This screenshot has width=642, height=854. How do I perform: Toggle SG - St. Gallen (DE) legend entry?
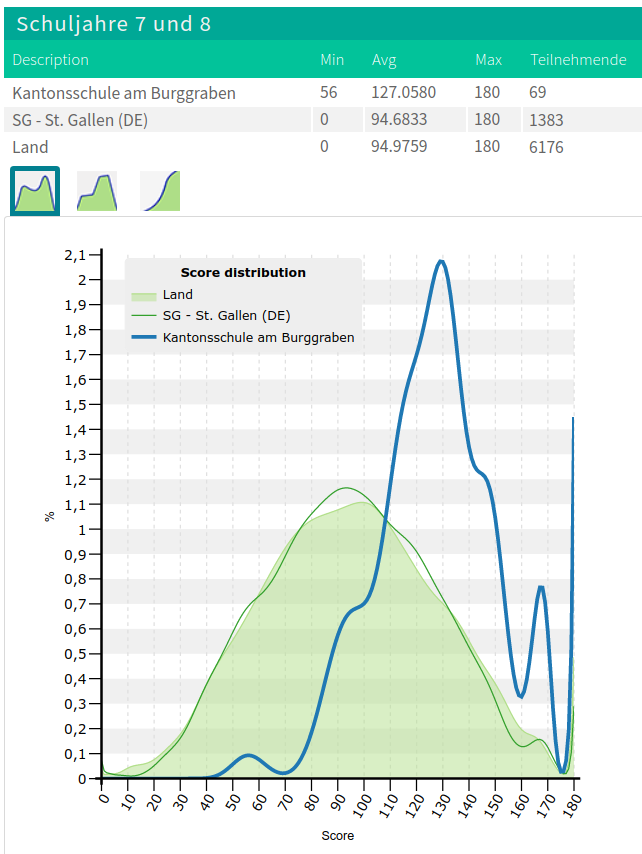(x=226, y=316)
